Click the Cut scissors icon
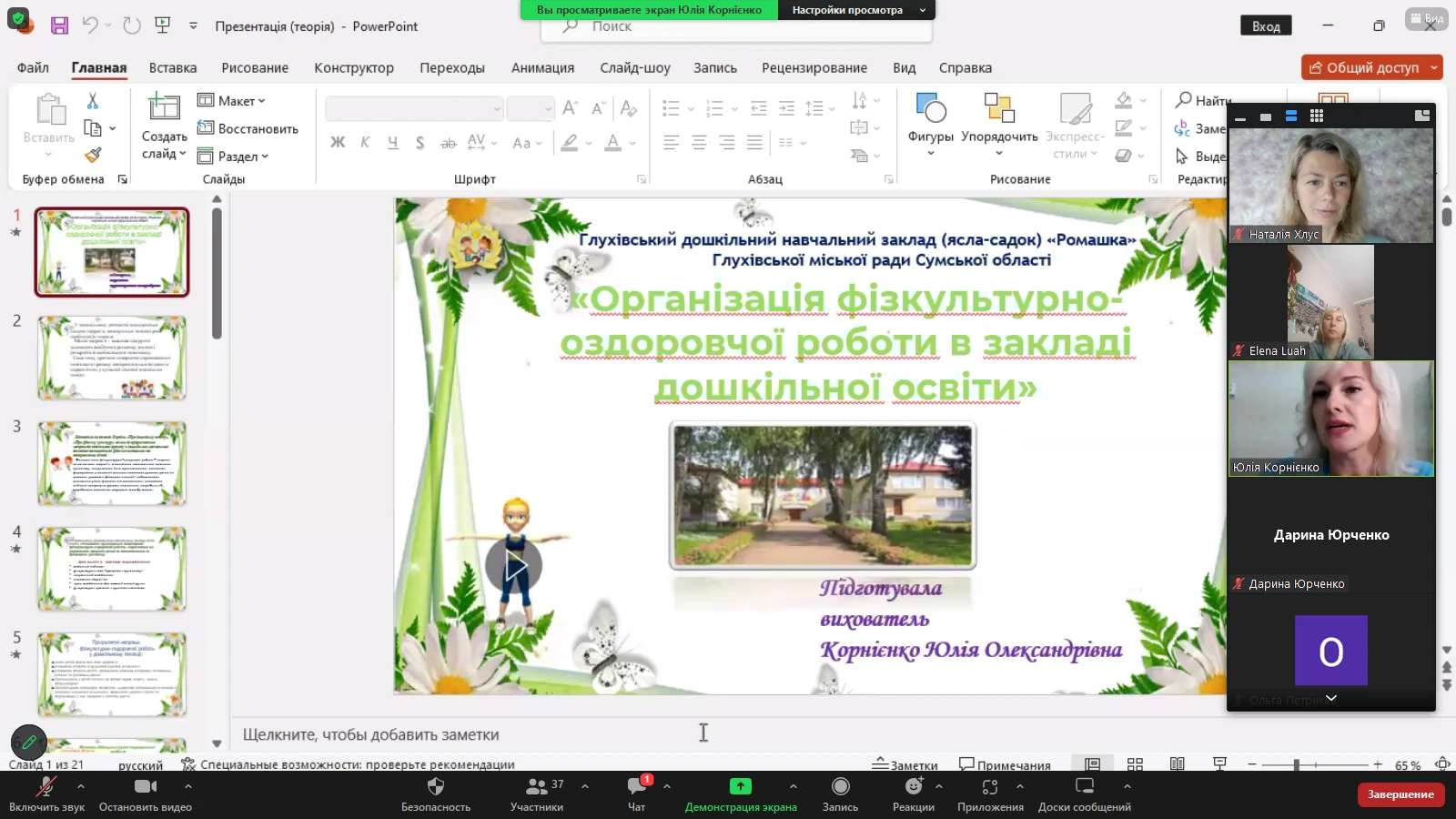Viewport: 1456px width, 819px height. [x=92, y=100]
